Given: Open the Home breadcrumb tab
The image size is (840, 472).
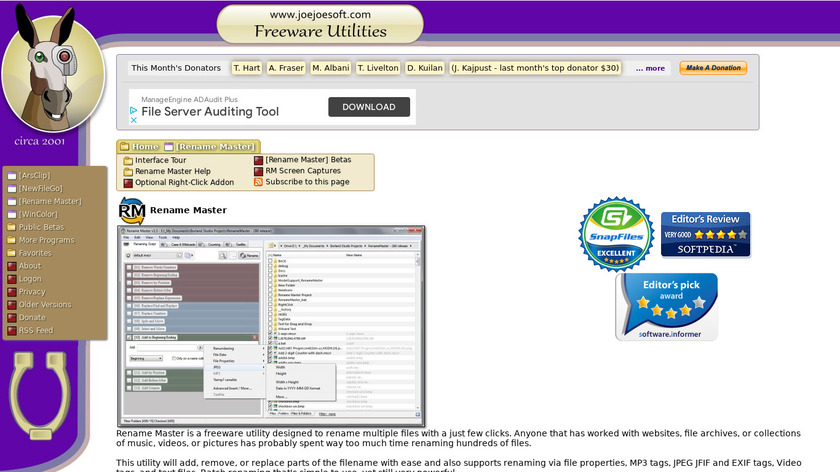Looking at the screenshot, I should coord(145,146).
